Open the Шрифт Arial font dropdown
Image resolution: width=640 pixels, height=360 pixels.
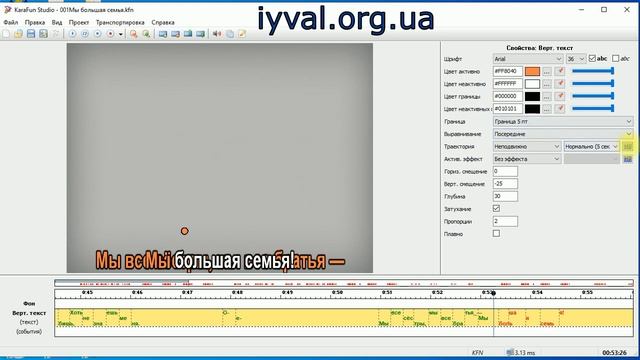pyautogui.click(x=528, y=59)
